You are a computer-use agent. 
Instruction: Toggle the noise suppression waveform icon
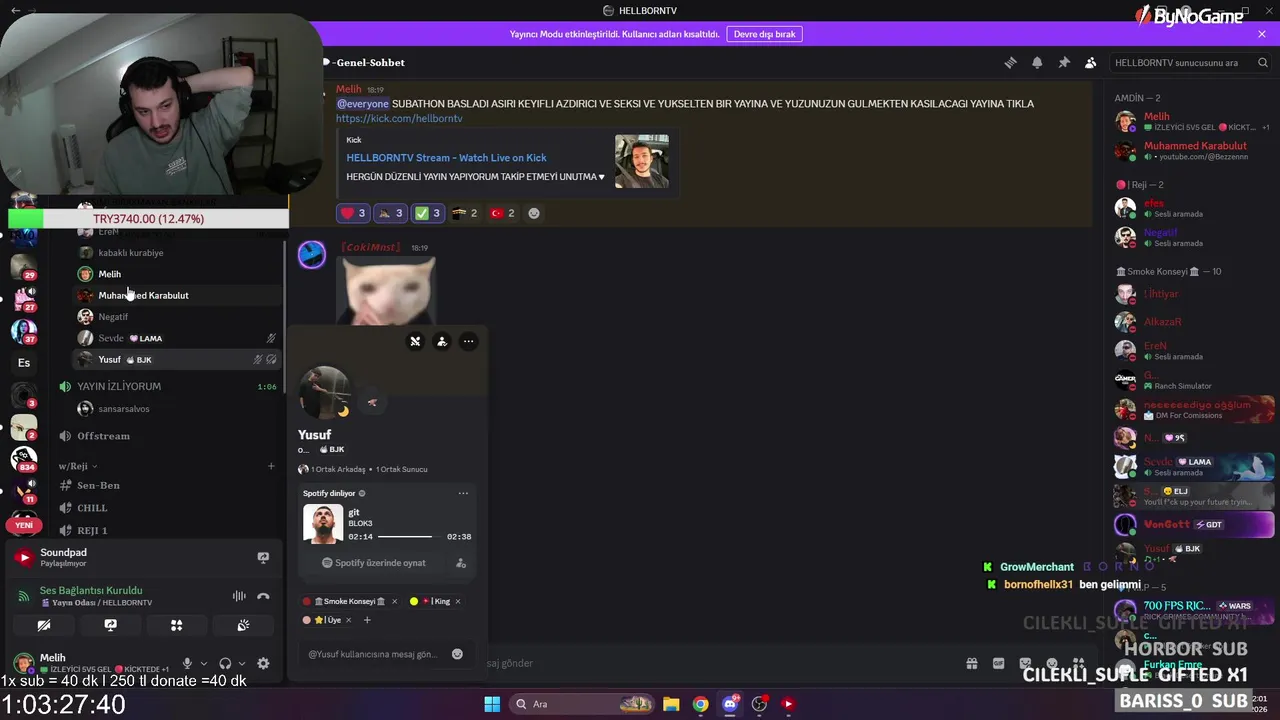pyautogui.click(x=239, y=596)
